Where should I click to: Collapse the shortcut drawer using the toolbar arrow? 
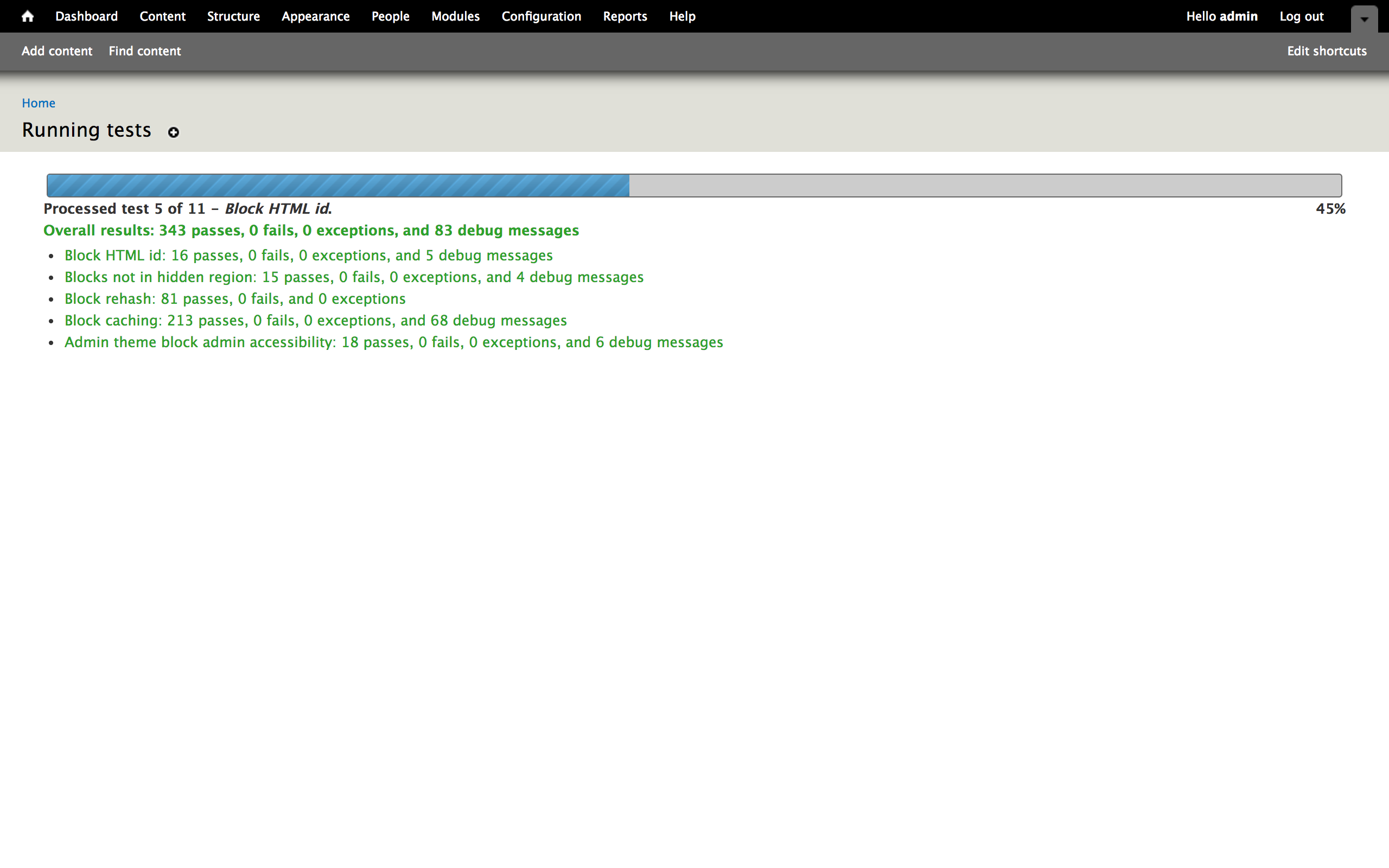[1365, 19]
